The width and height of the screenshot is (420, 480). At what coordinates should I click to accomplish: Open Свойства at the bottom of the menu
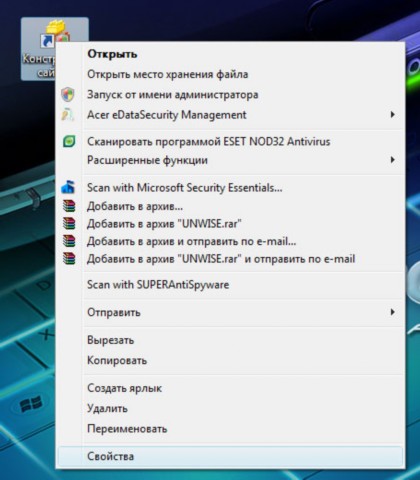tap(230, 456)
